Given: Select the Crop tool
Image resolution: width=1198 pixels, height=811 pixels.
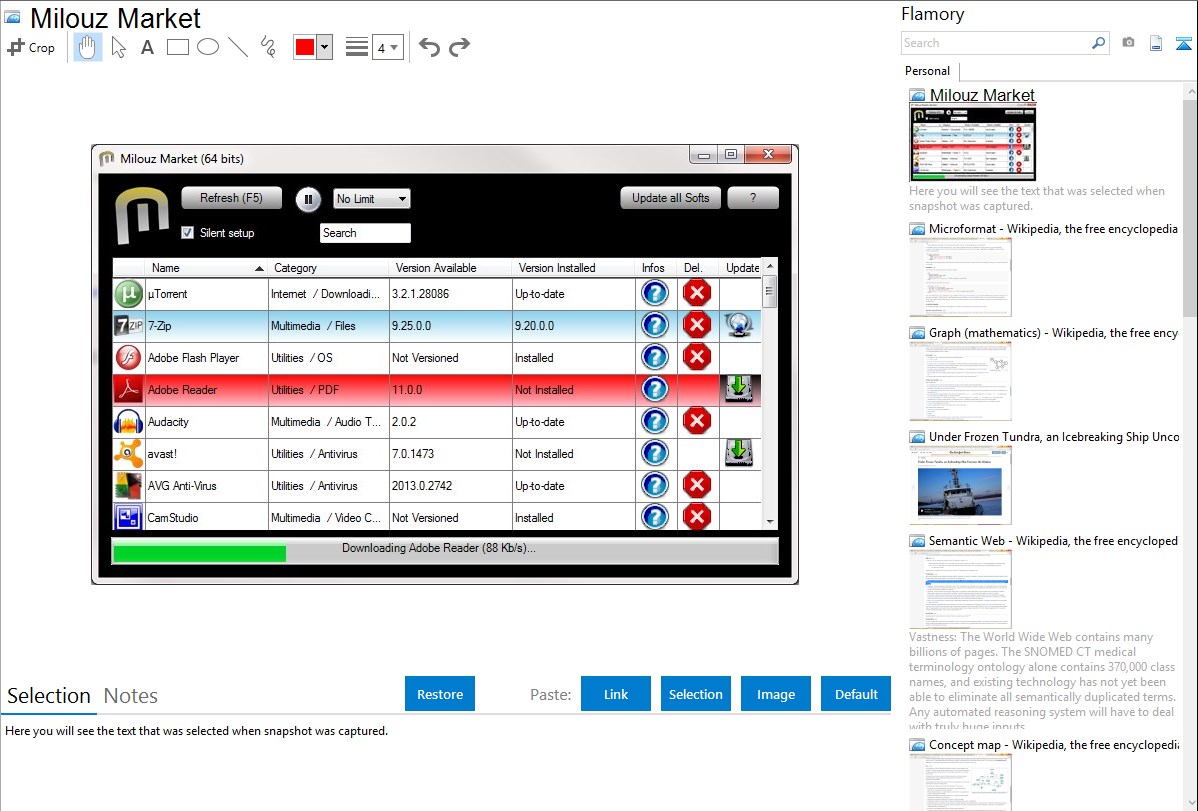Looking at the screenshot, I should coord(31,47).
